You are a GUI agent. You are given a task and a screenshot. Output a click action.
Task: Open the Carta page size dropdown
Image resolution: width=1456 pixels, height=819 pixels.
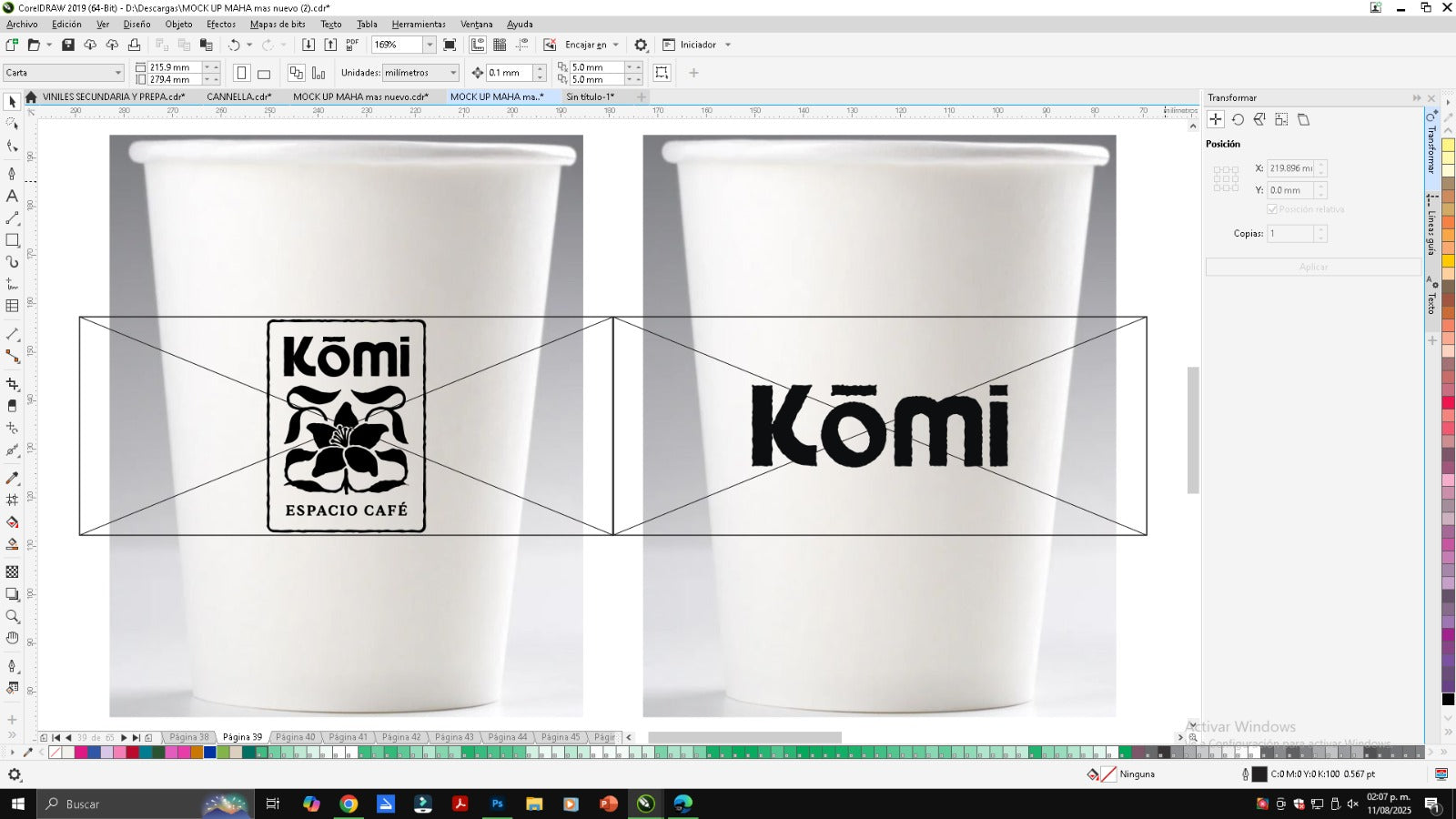(117, 73)
